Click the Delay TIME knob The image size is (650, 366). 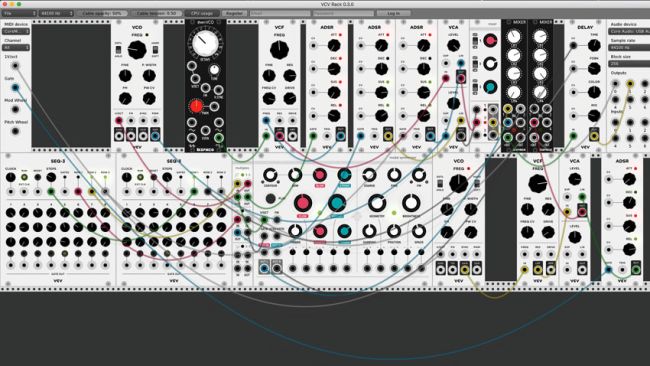pos(594,45)
